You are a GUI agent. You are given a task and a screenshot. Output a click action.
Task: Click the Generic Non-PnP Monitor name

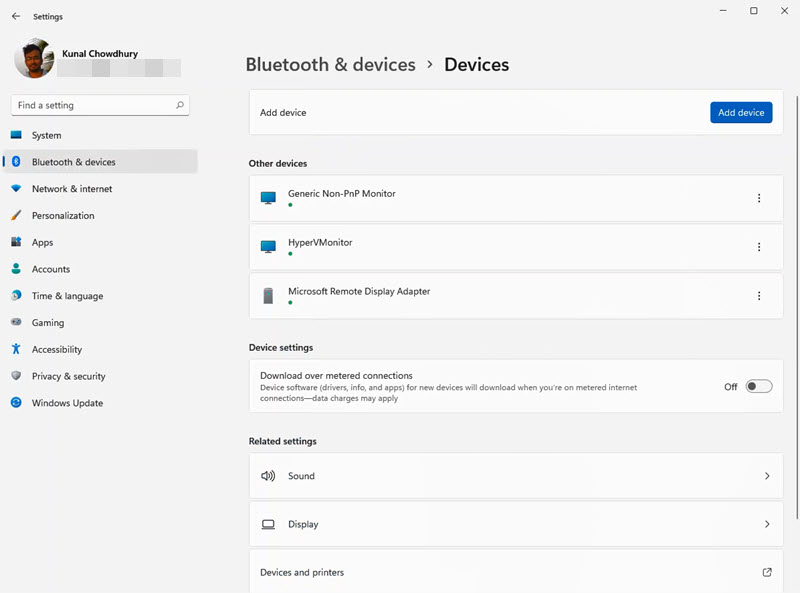pos(342,193)
